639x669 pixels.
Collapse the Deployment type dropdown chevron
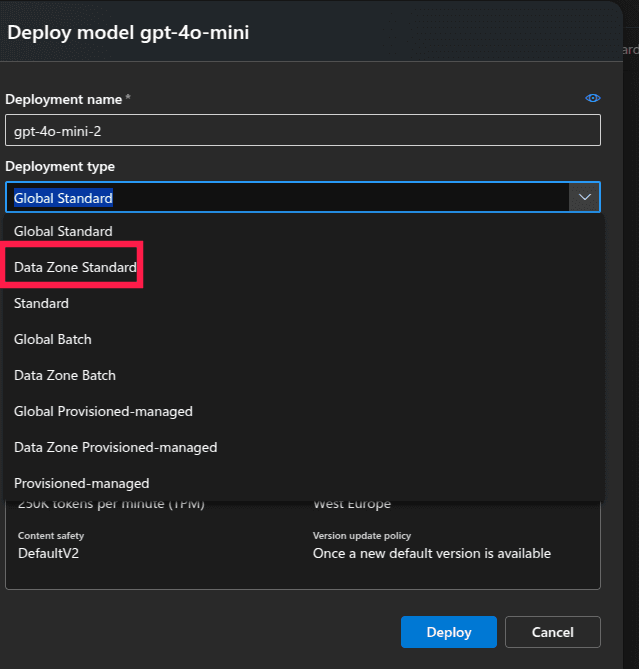[x=584, y=198]
